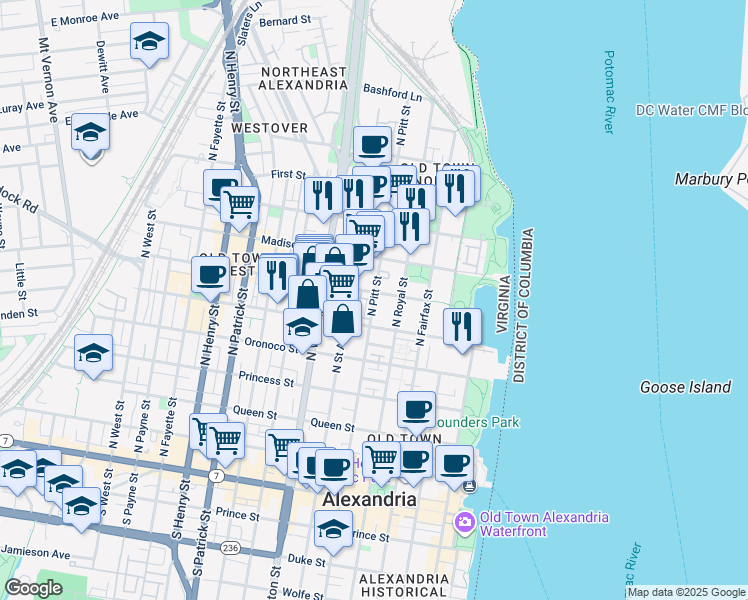Open the school marker between Prince St and Duke St

coord(334,532)
